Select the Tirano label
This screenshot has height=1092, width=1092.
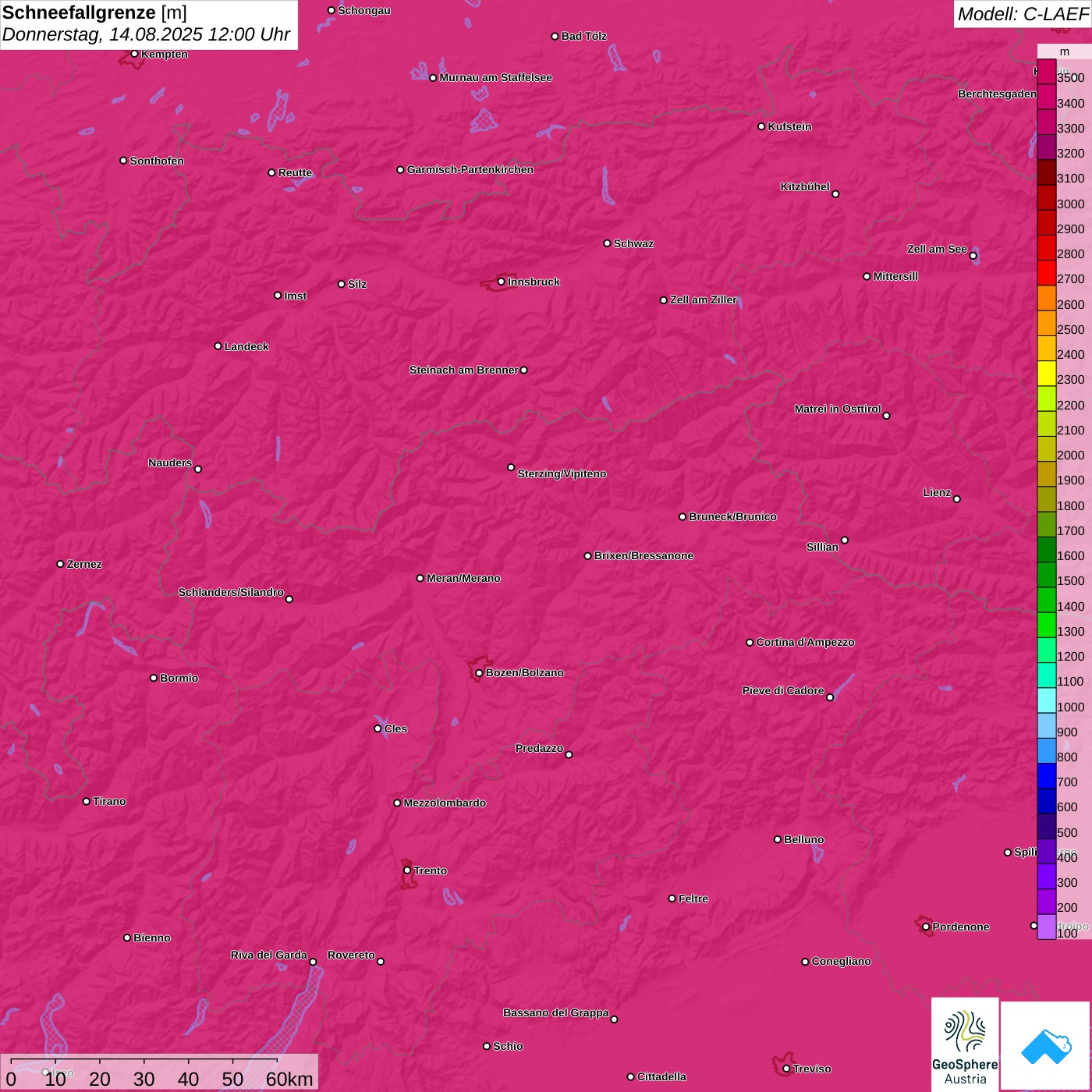pyautogui.click(x=109, y=801)
